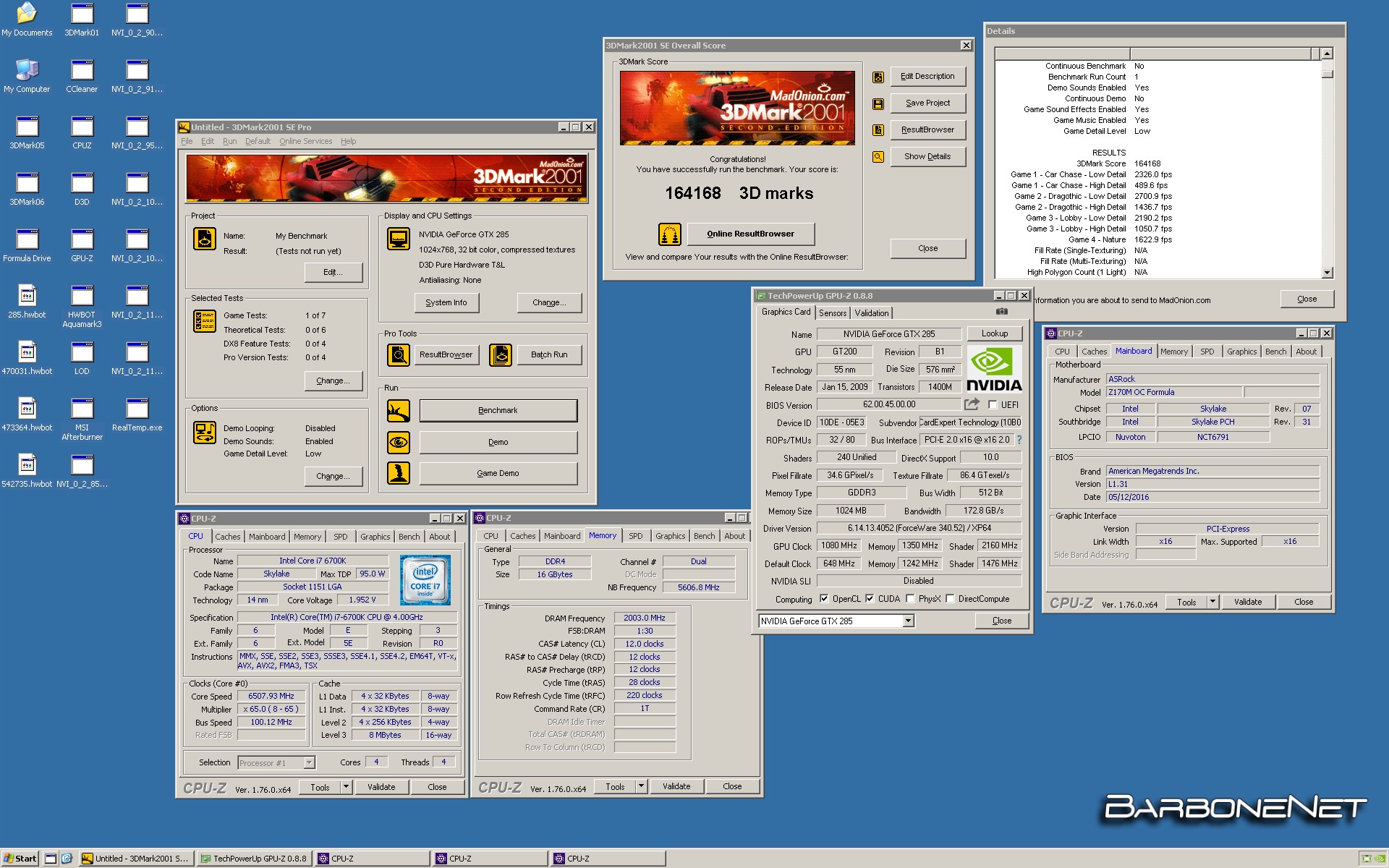Open the Online Services menu in 3DMark2001
Viewport: 1389px width, 868px height.
(305, 142)
